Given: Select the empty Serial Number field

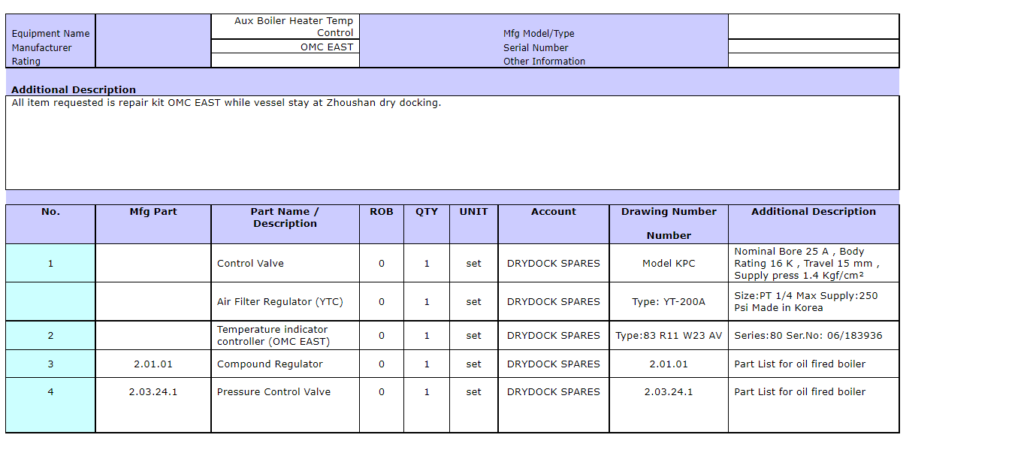Looking at the screenshot, I should click(x=812, y=46).
